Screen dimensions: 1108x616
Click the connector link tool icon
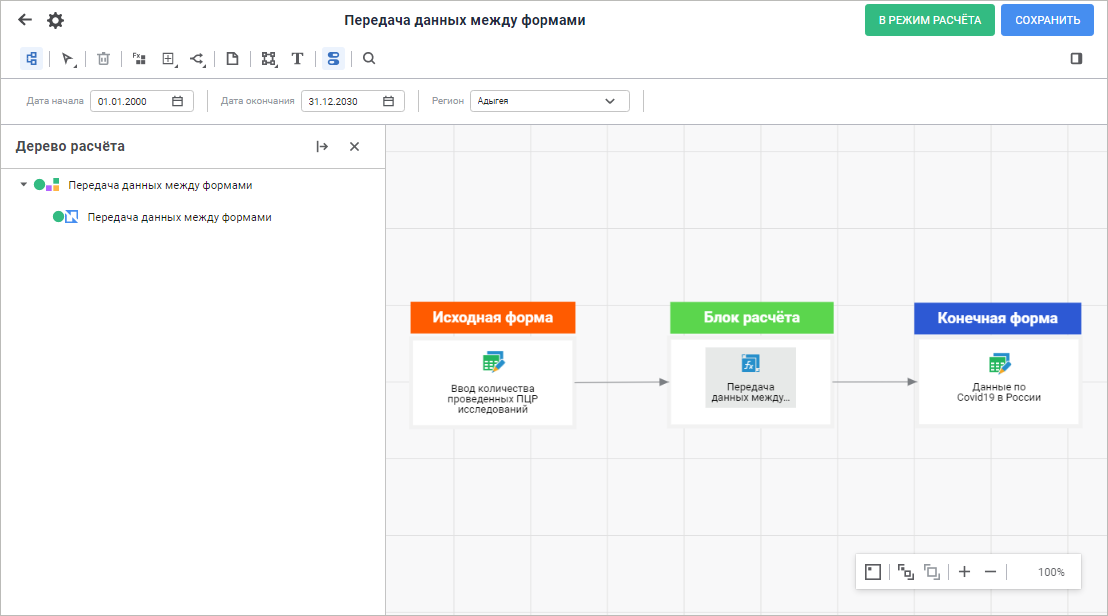(x=197, y=59)
